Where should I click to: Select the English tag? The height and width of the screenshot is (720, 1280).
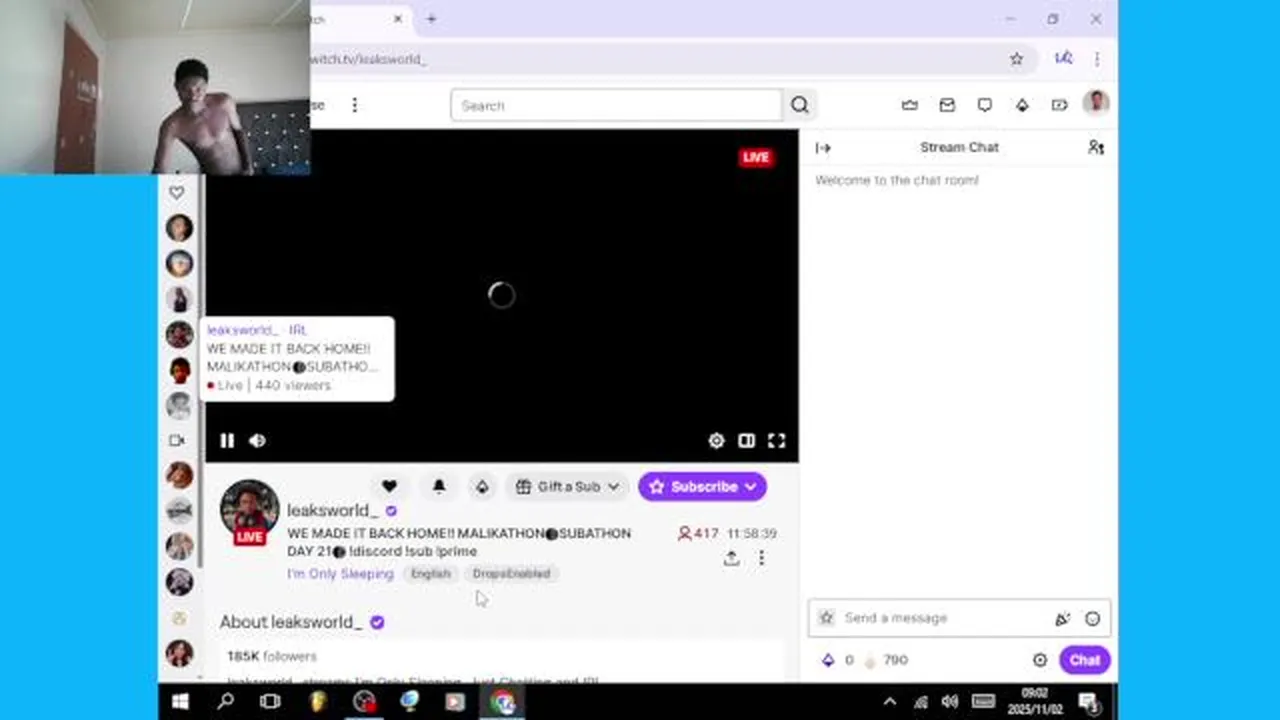tap(430, 573)
